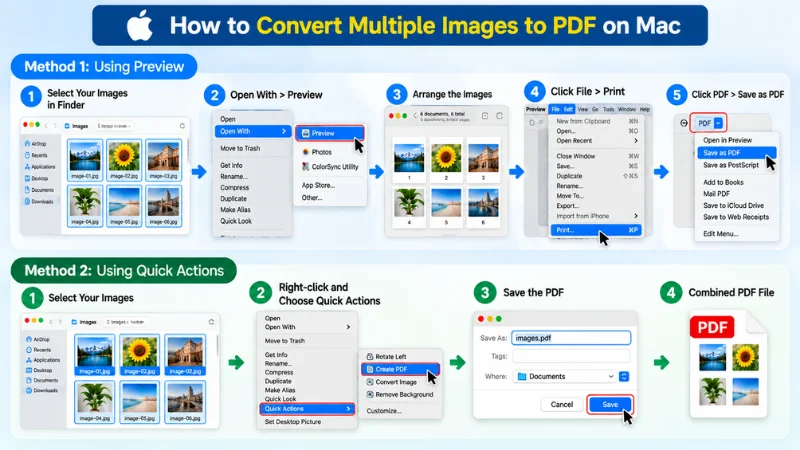Open Applications in the Method 2 Finder sidebar

click(43, 360)
